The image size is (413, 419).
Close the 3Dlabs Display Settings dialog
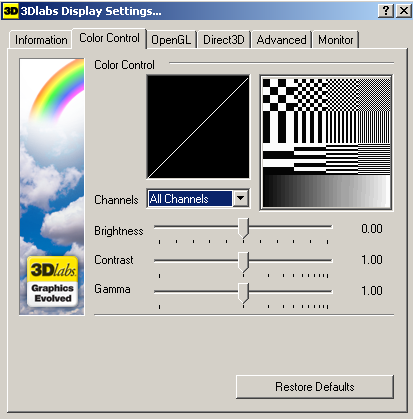[403, 11]
